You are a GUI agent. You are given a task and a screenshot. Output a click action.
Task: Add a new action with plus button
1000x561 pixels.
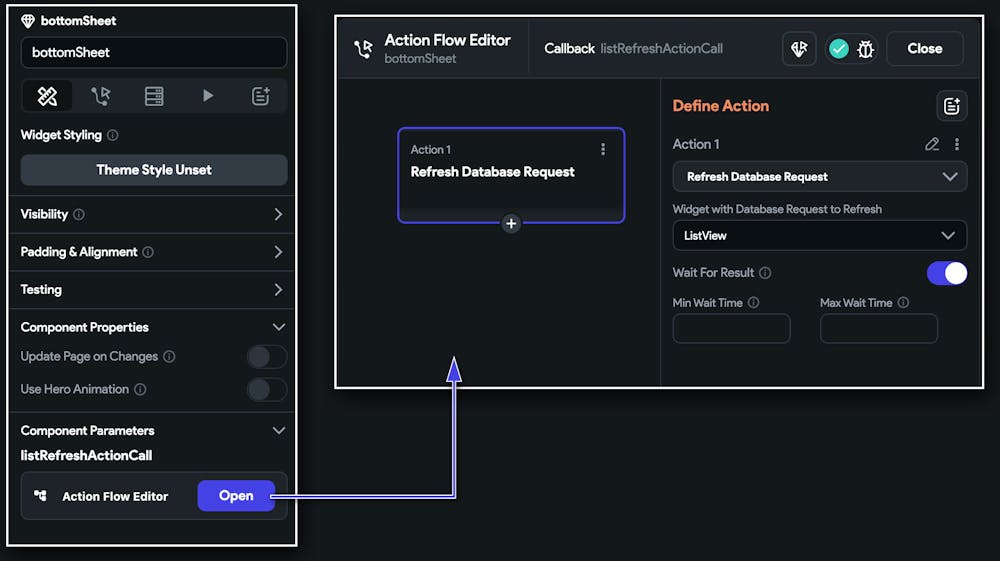pyautogui.click(x=511, y=224)
